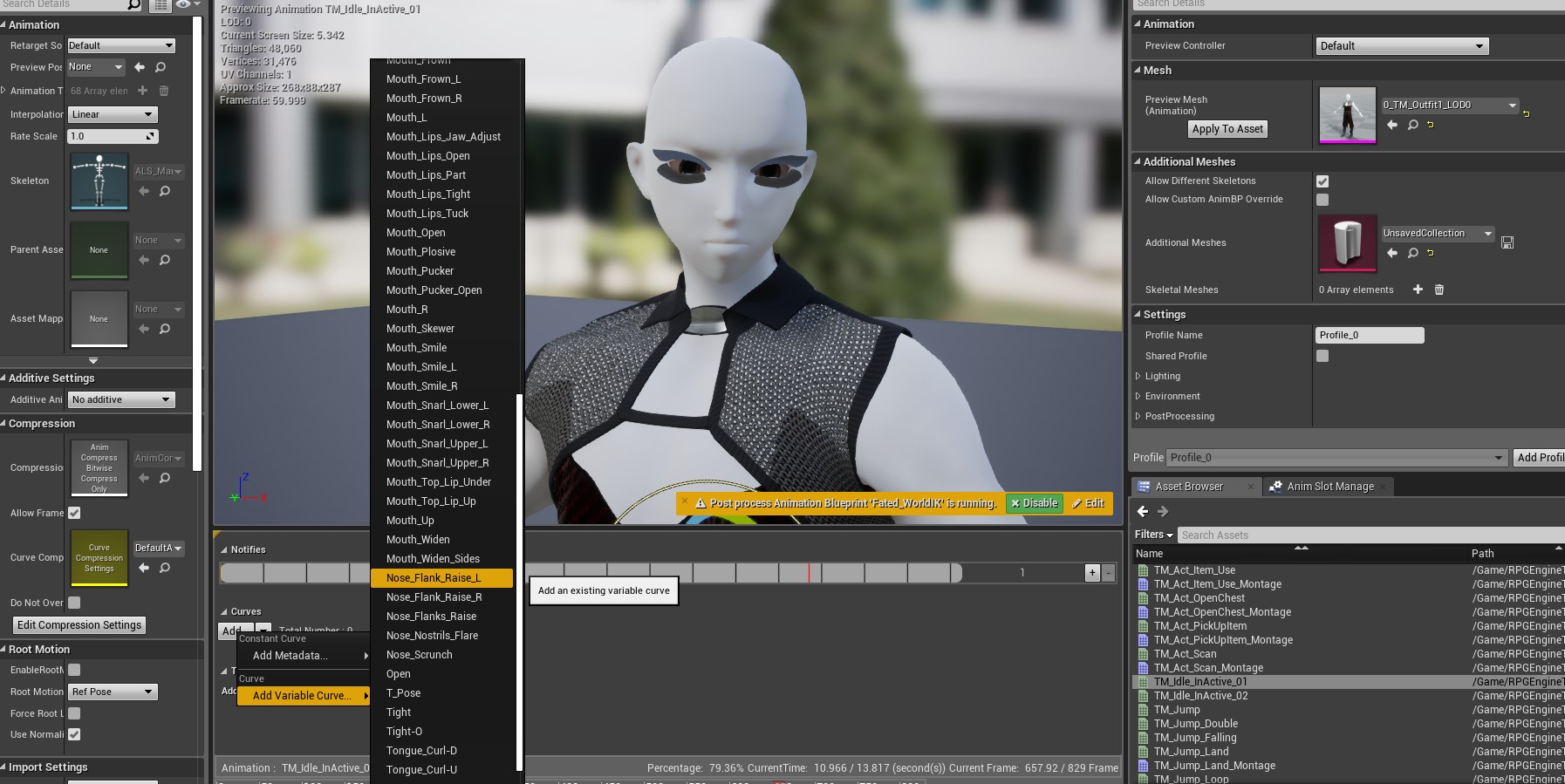Go forward in Asset Browser history
Viewport: 1565px width, 784px height.
click(x=1163, y=512)
